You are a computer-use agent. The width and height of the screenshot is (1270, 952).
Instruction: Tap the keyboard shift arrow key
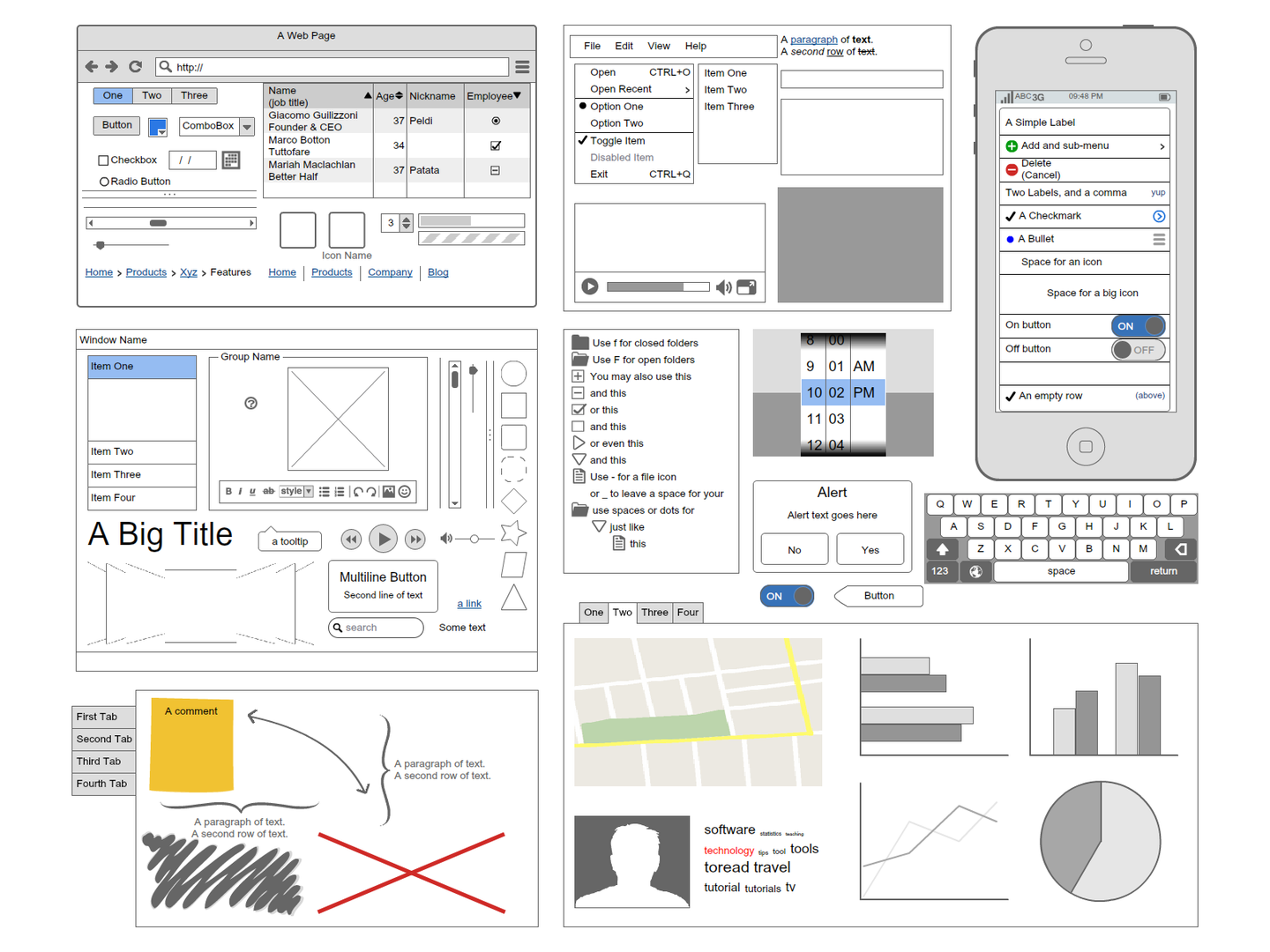coord(942,548)
